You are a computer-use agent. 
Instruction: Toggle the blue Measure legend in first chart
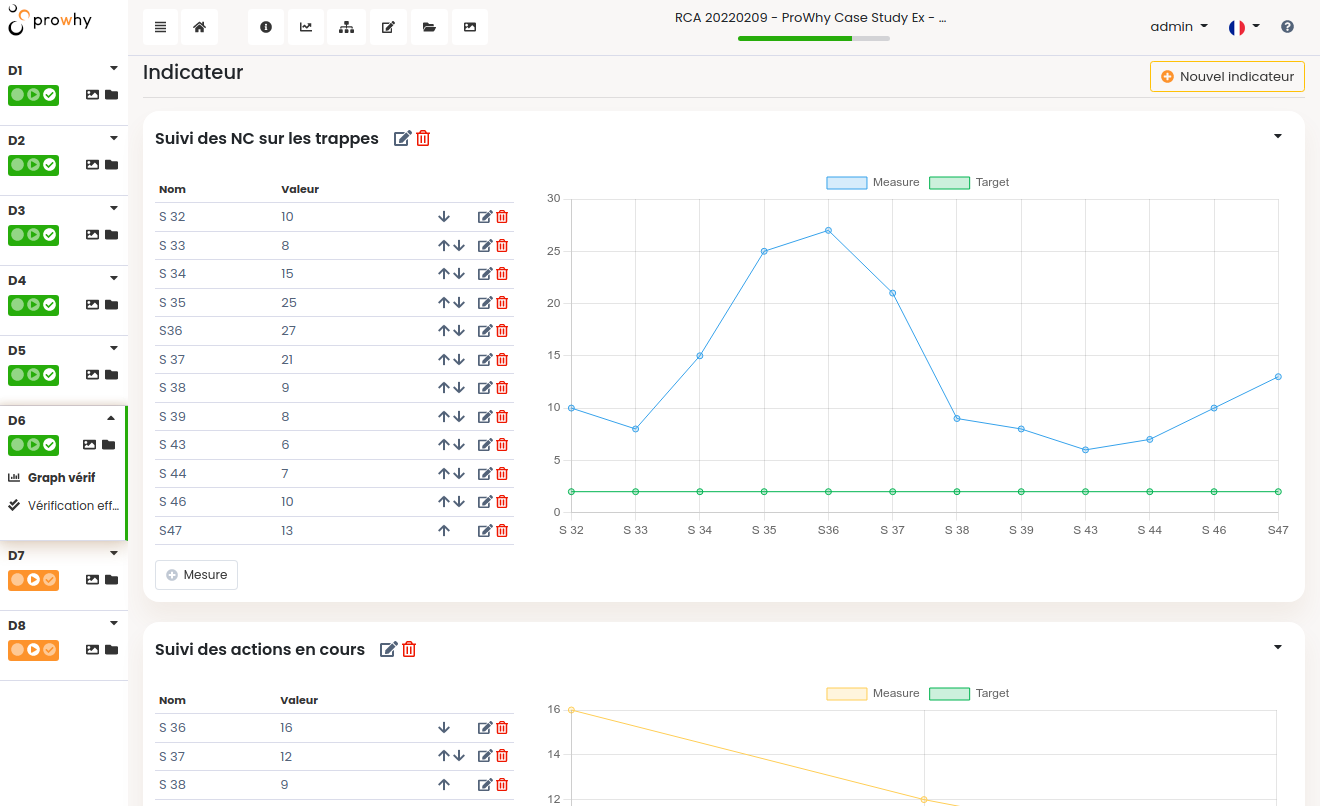tap(873, 183)
